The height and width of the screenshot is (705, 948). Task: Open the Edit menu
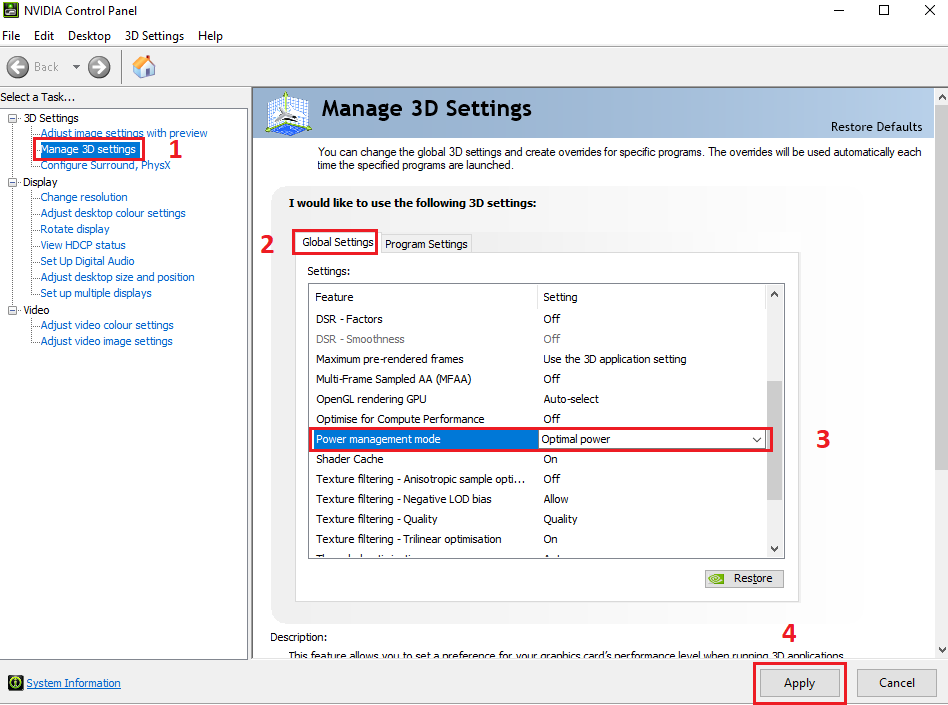[44, 36]
